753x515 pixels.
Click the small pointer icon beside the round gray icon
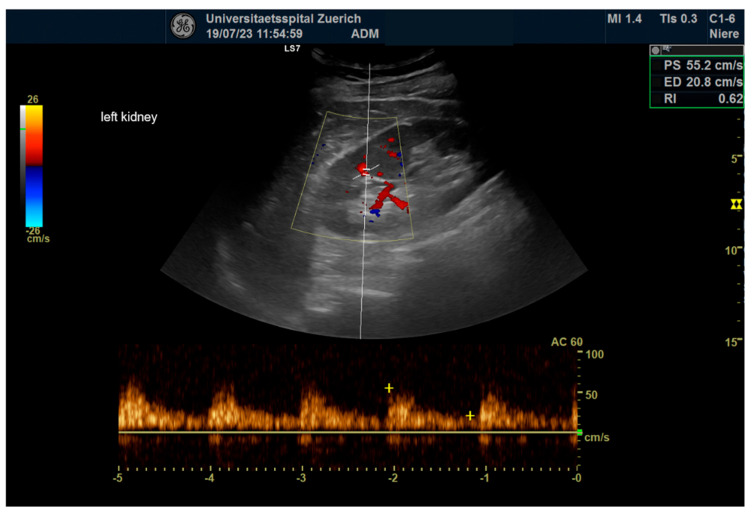pyautogui.click(x=667, y=49)
